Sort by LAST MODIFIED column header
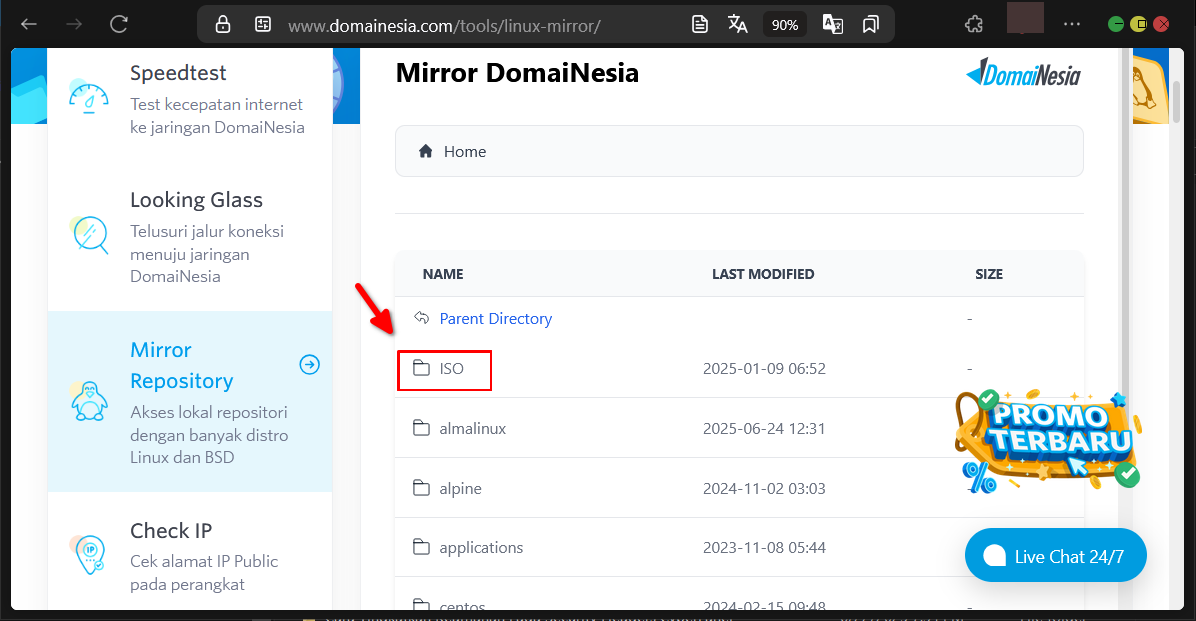 tap(763, 274)
